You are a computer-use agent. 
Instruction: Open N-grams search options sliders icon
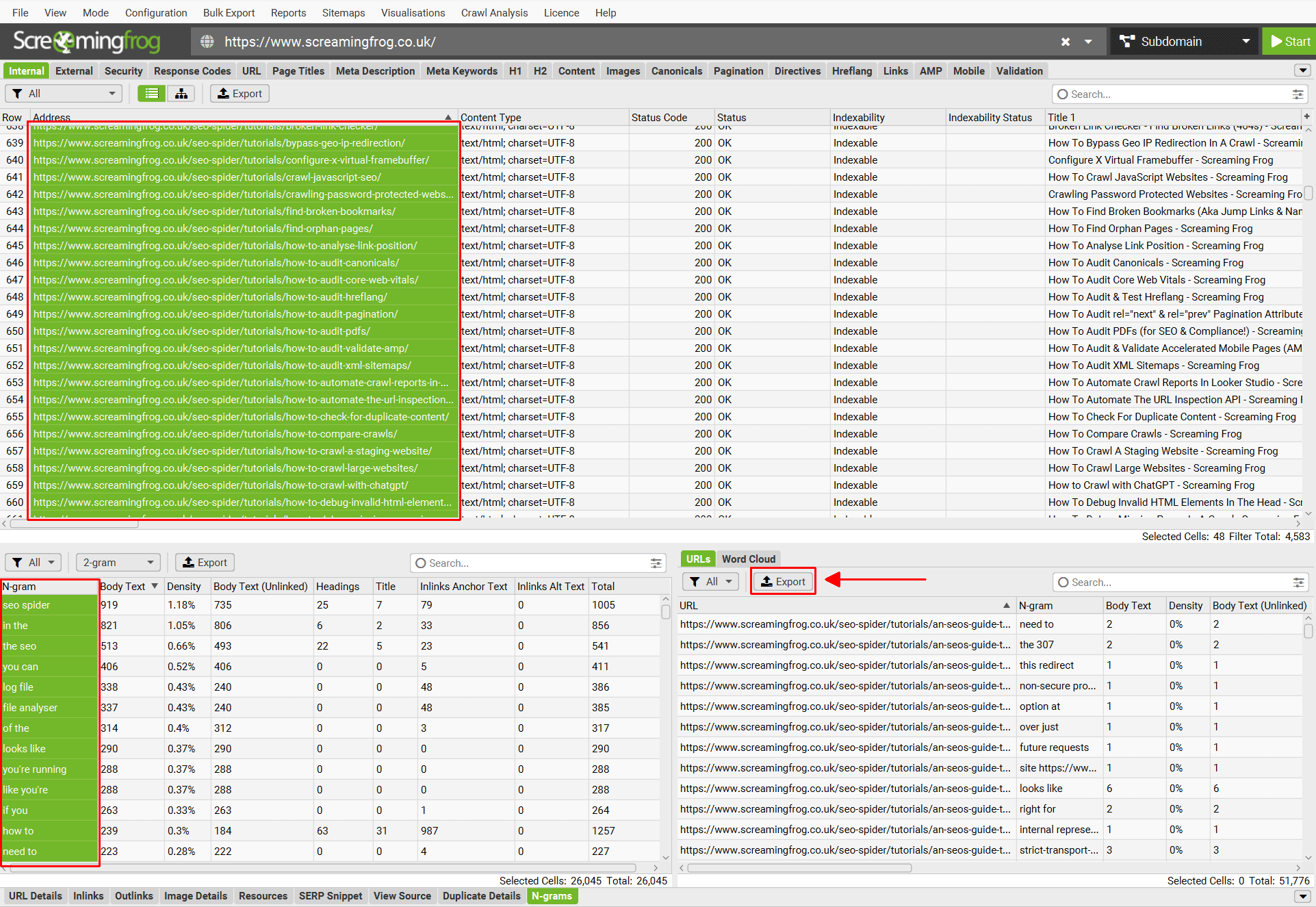(656, 563)
